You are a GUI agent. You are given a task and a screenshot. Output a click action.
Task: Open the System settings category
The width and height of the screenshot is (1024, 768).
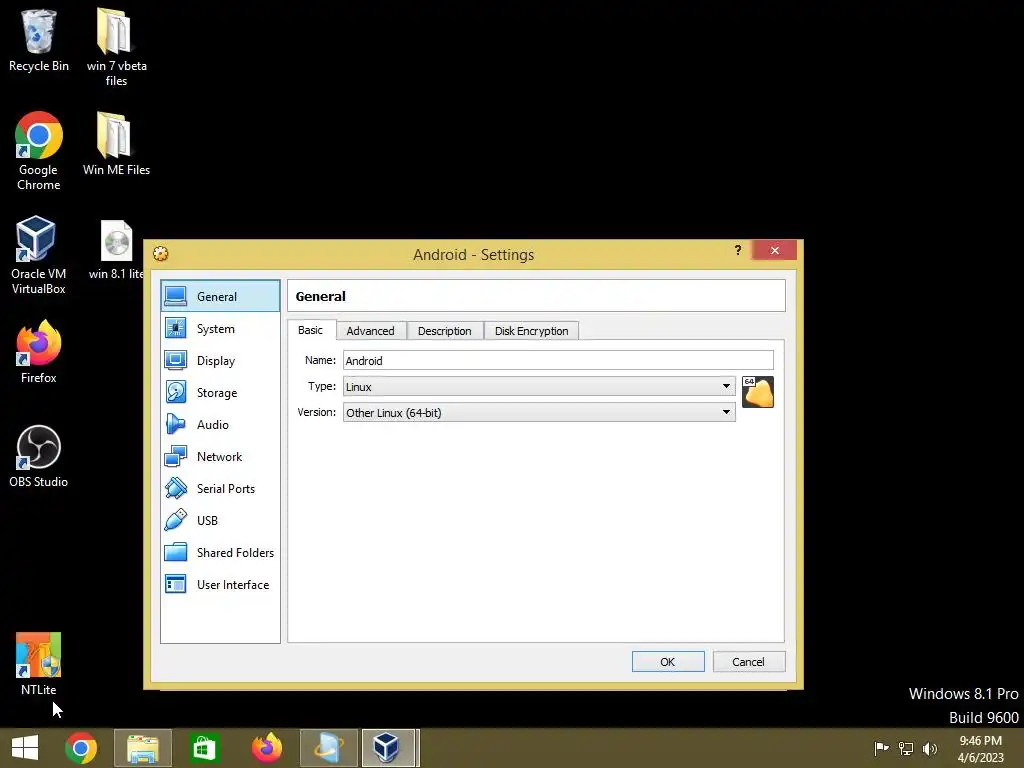[x=220, y=328]
